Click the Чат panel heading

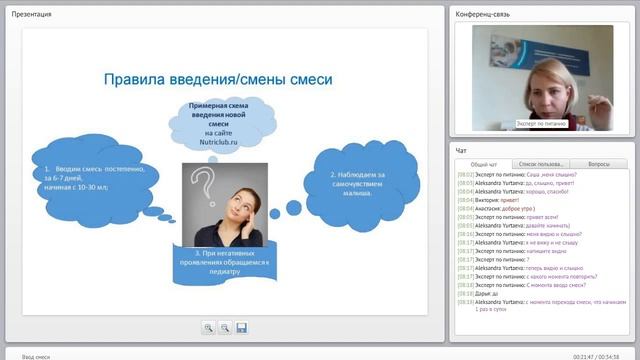[461, 151]
